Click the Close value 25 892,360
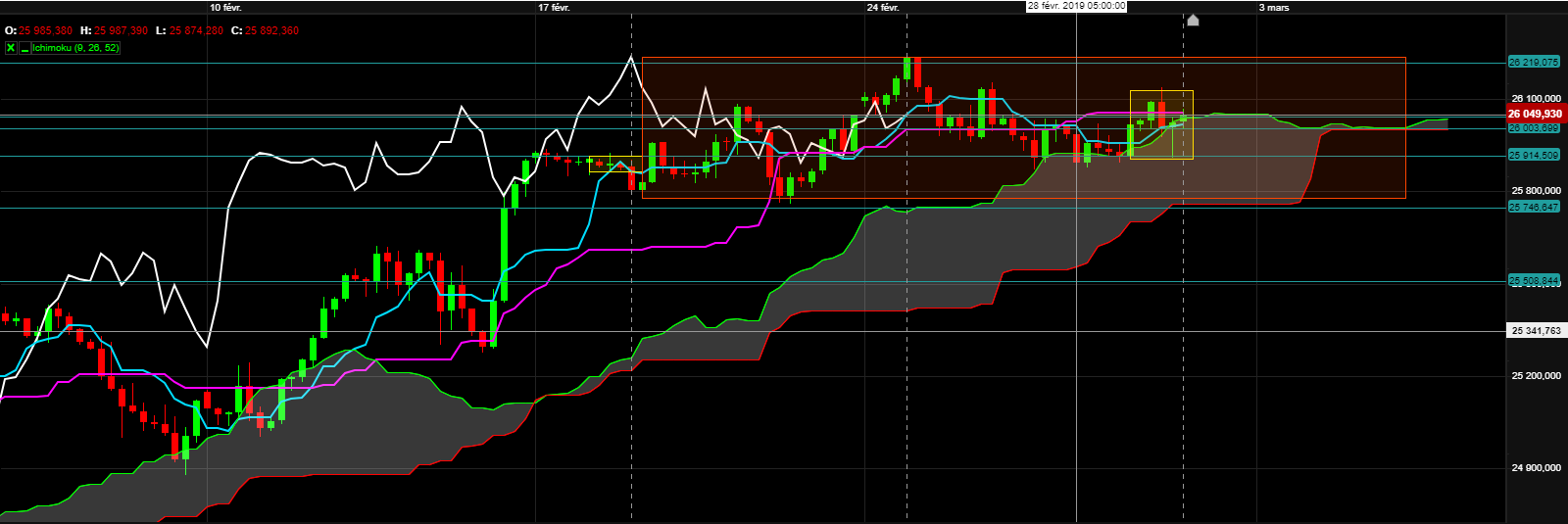The height and width of the screenshot is (524, 1568). point(271,30)
